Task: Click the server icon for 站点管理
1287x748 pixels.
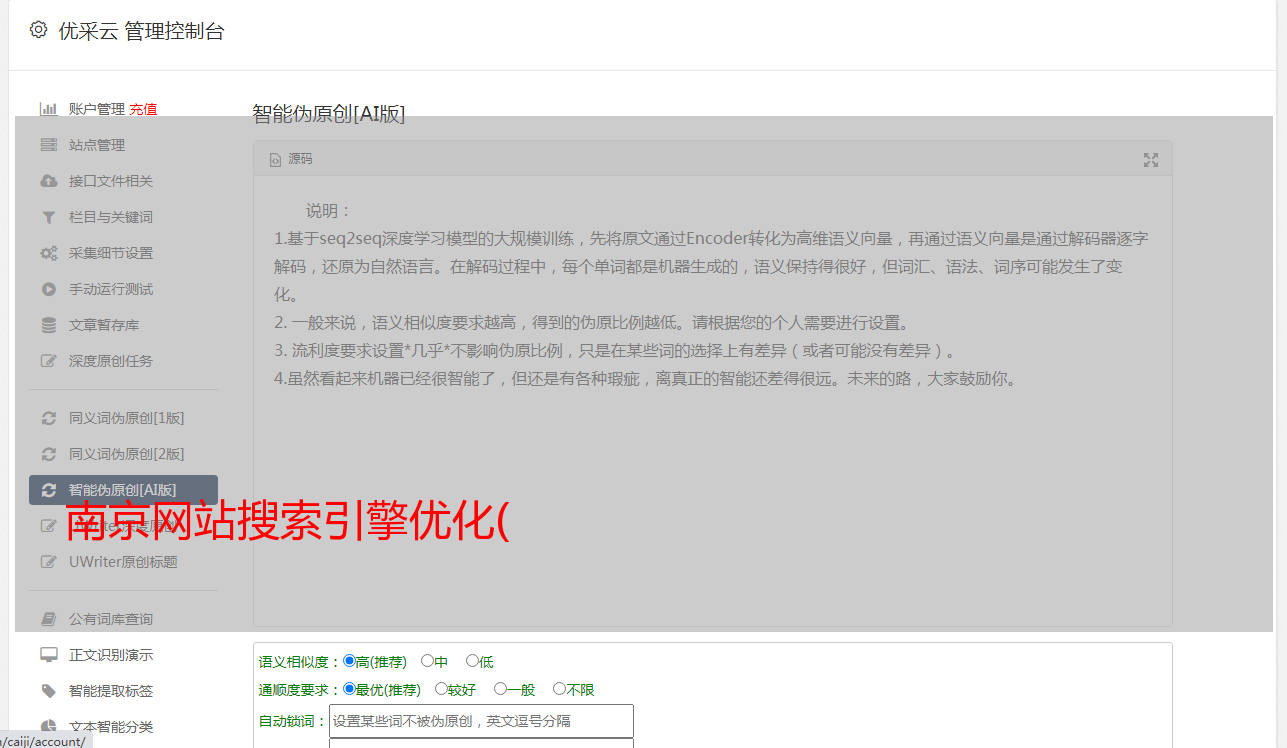Action: 48,145
